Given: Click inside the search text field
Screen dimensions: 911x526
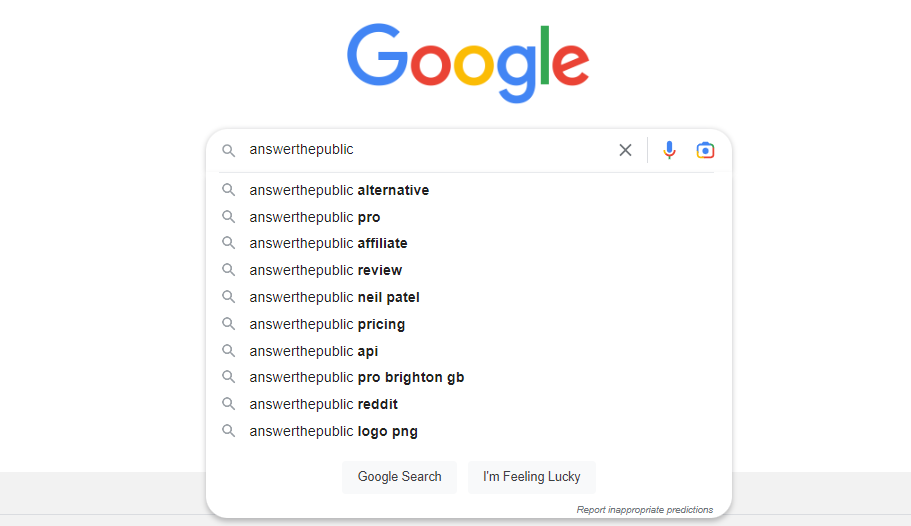Looking at the screenshot, I should (450, 150).
